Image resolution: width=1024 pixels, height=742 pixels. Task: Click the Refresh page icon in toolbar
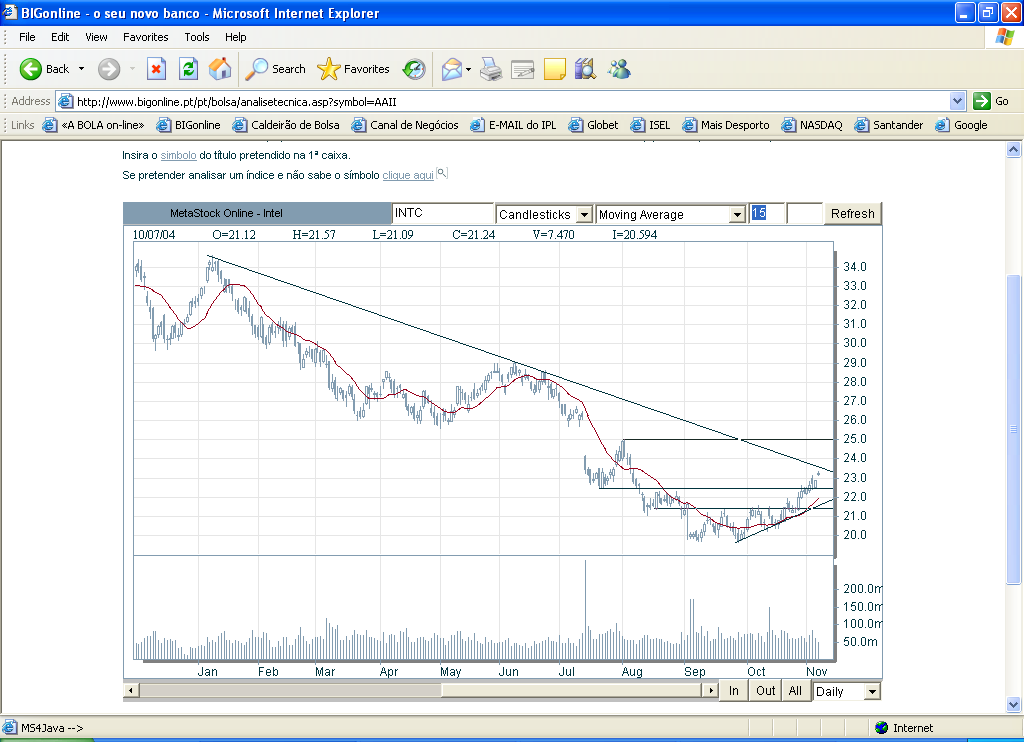click(x=188, y=69)
